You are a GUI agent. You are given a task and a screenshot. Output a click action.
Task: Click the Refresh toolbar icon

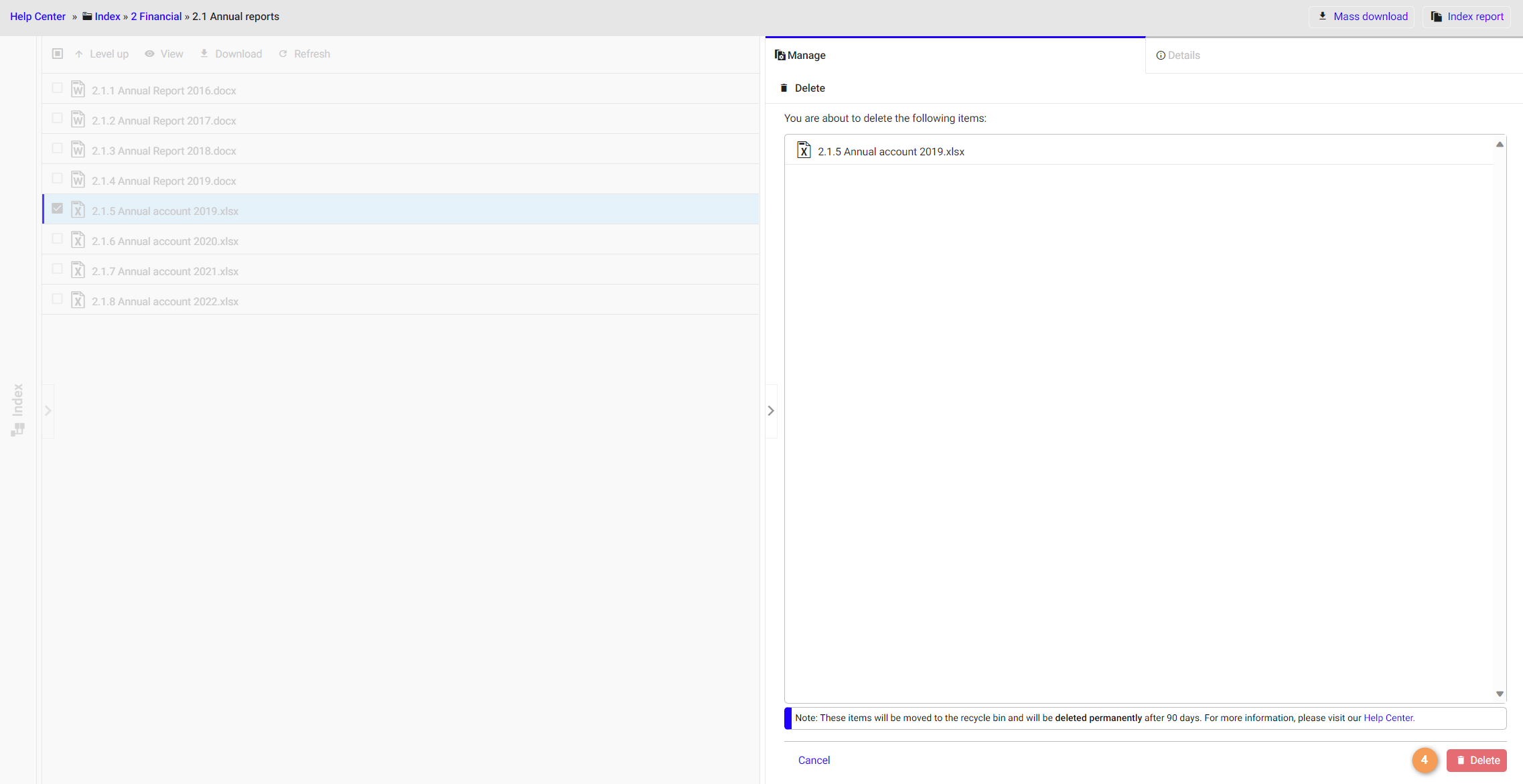click(283, 54)
